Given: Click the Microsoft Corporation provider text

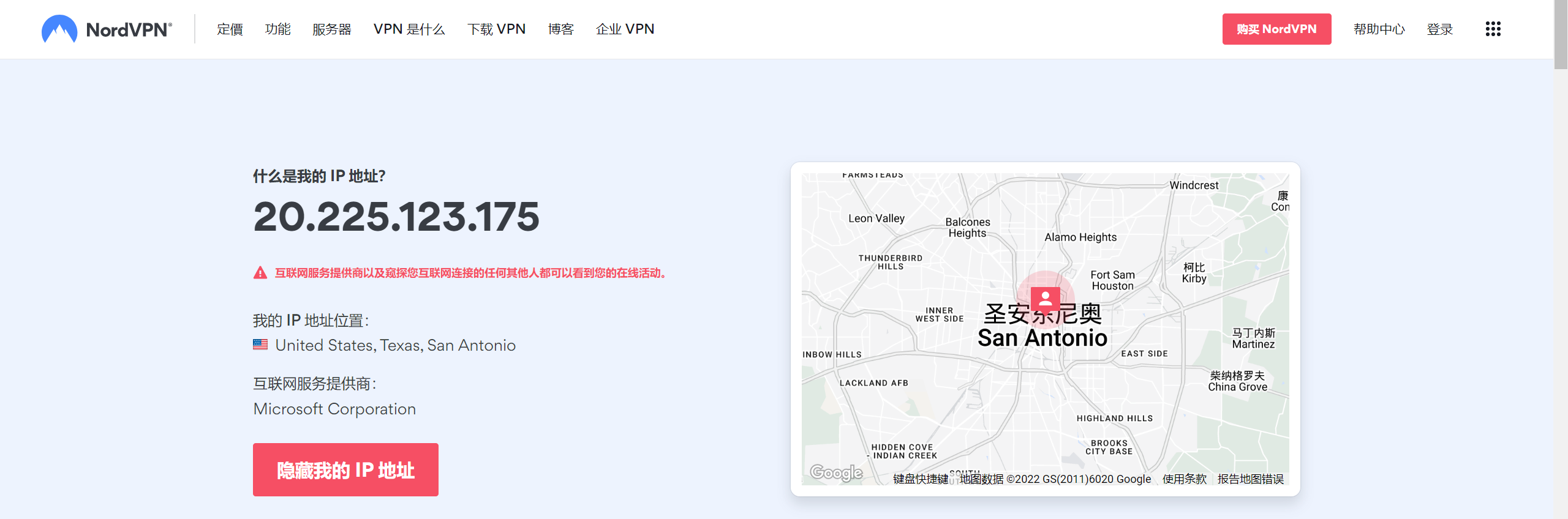Looking at the screenshot, I should tap(334, 409).
